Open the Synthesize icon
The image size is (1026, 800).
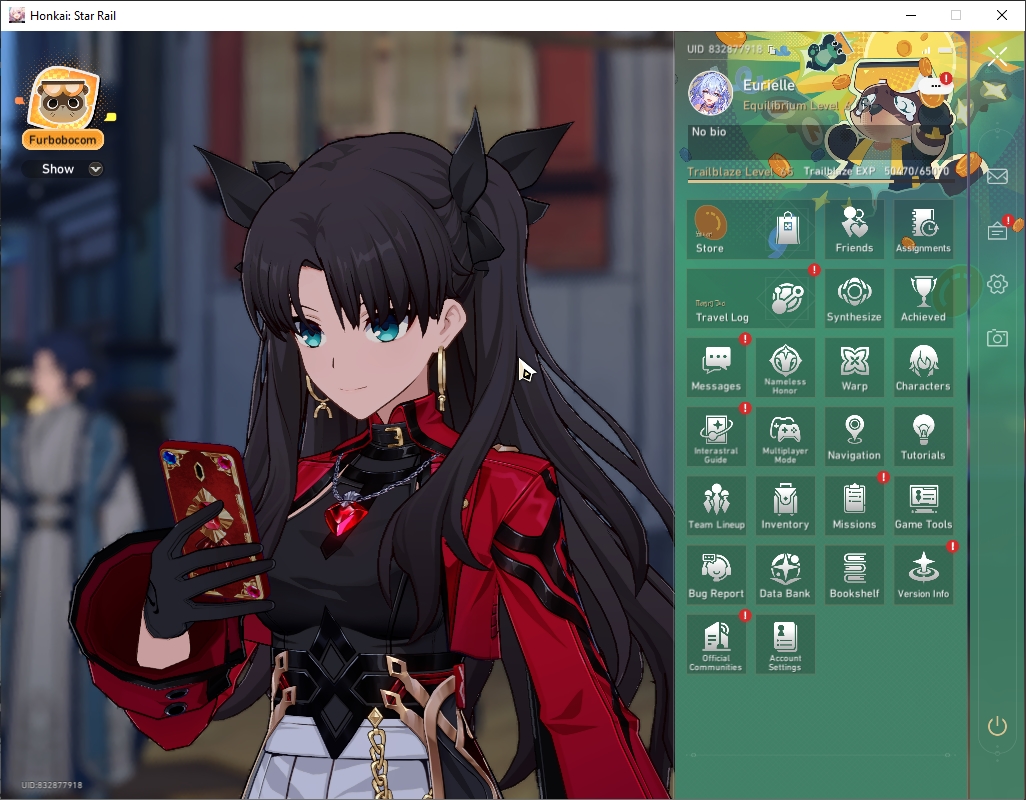854,298
